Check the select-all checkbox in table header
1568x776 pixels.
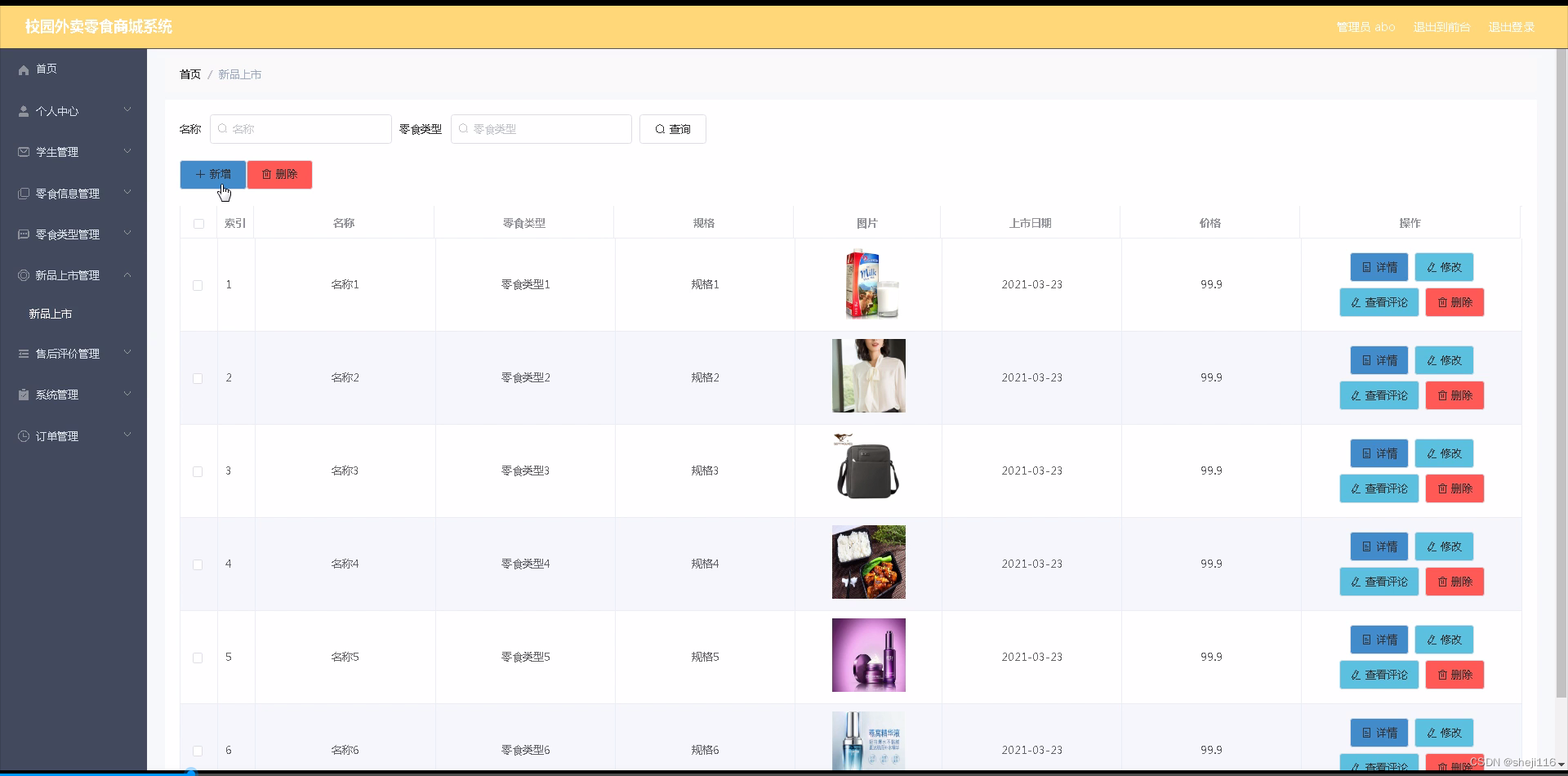198,225
